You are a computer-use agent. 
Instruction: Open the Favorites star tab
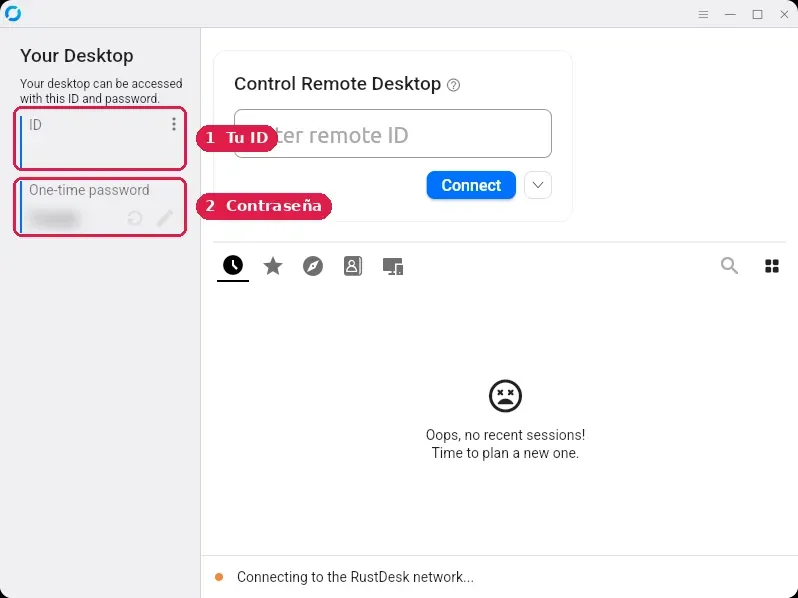(273, 266)
